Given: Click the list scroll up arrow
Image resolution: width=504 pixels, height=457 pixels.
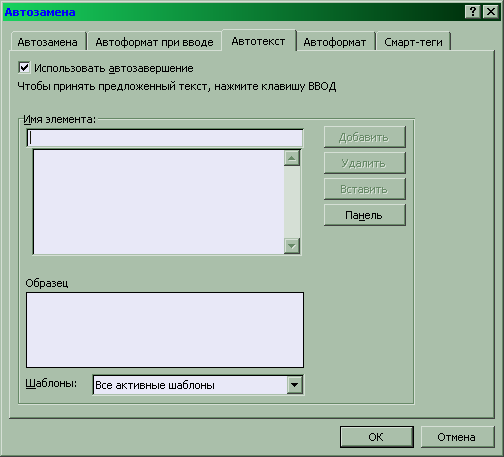Looking at the screenshot, I should coord(292,158).
